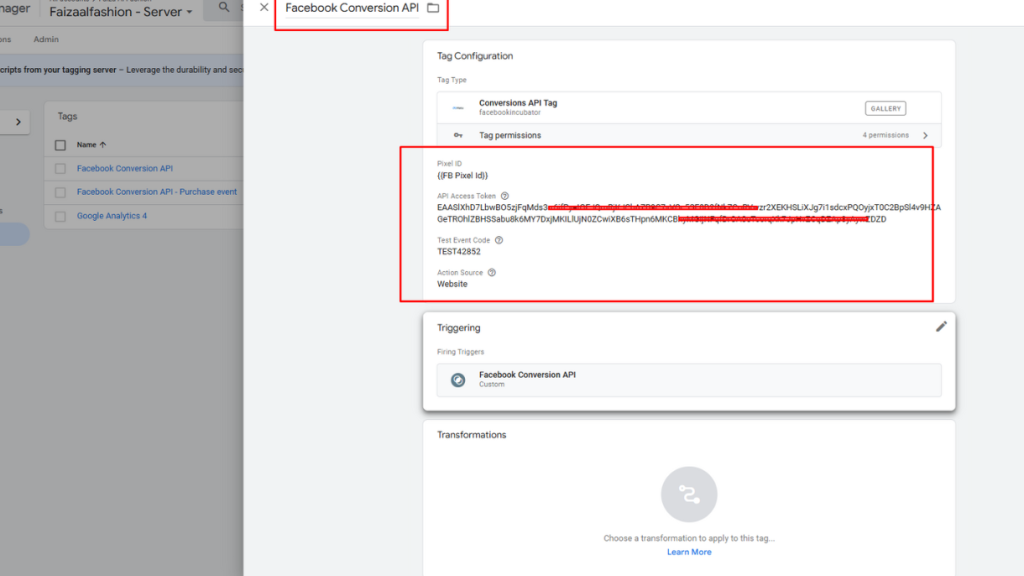Viewport: 1024px width, 576px height.
Task: Click the transformation placeholder circle icon
Action: (x=689, y=494)
